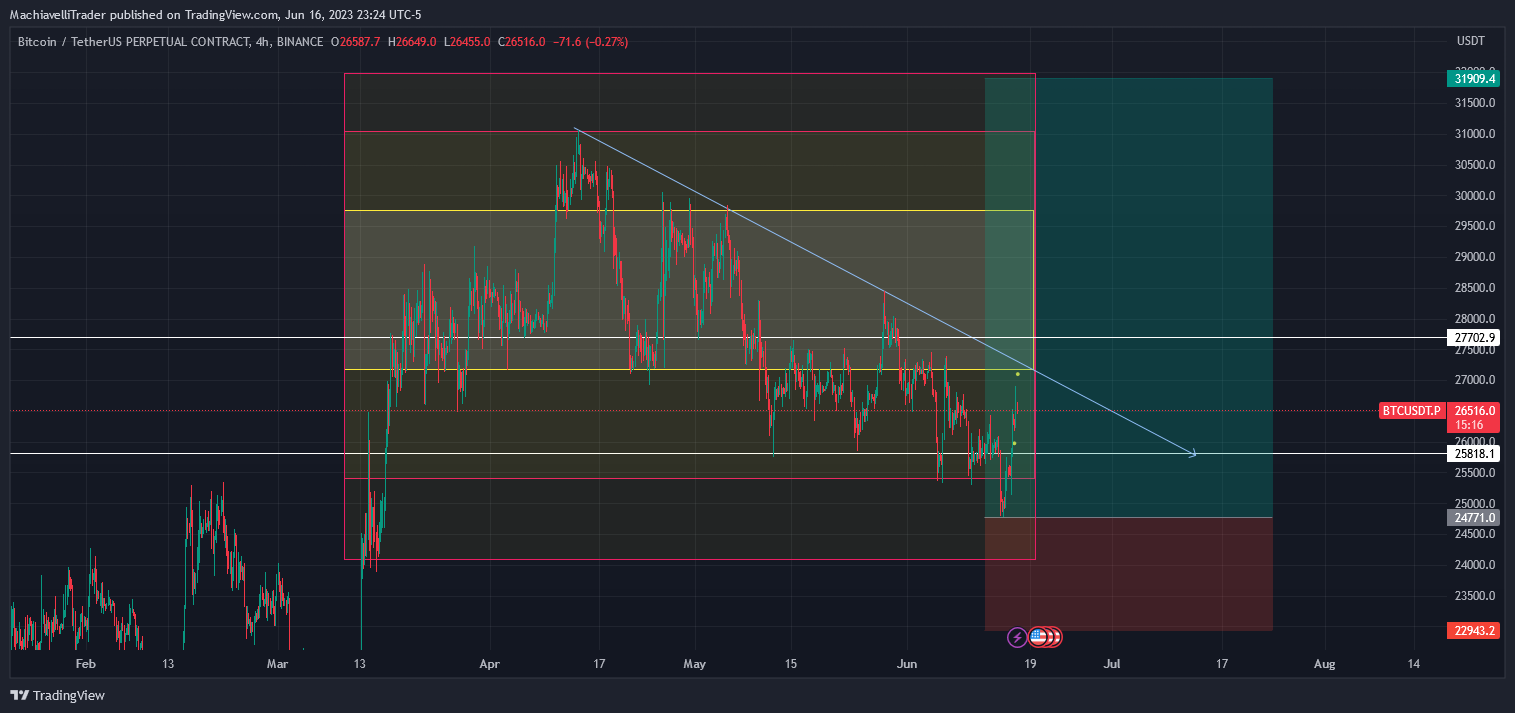Click the Apr date label
Screen dimensions: 1515x713
click(488, 664)
